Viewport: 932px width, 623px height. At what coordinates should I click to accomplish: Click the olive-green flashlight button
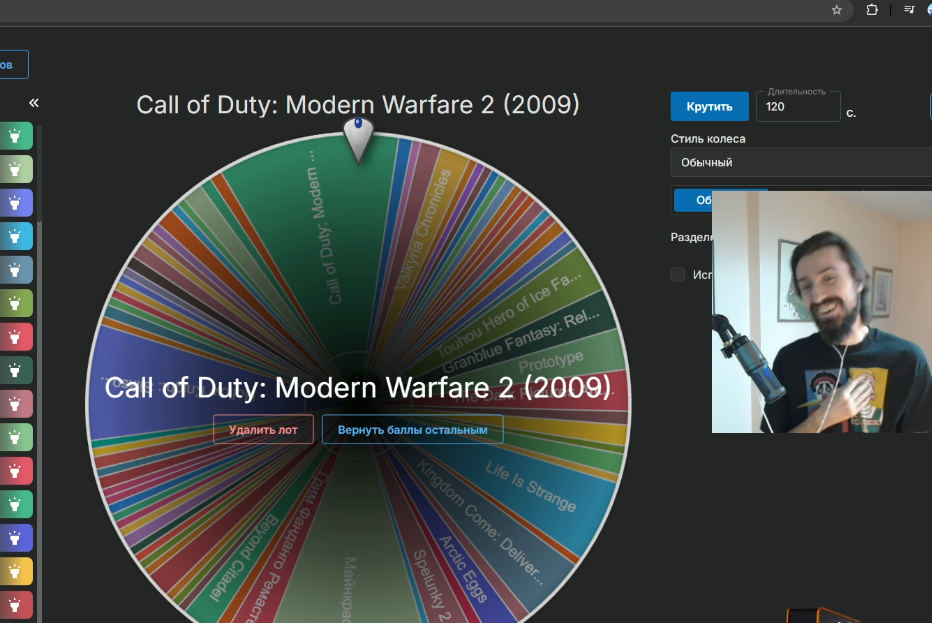point(16,304)
